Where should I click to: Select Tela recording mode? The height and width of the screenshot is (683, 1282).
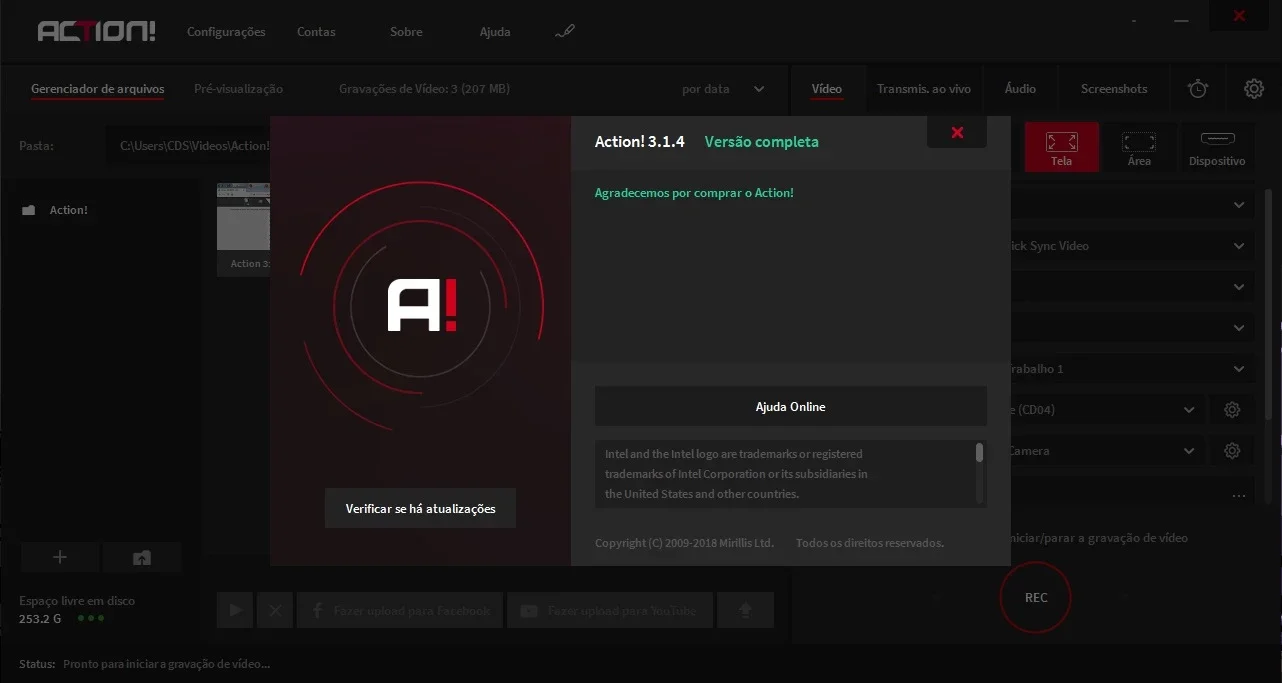tap(1061, 148)
